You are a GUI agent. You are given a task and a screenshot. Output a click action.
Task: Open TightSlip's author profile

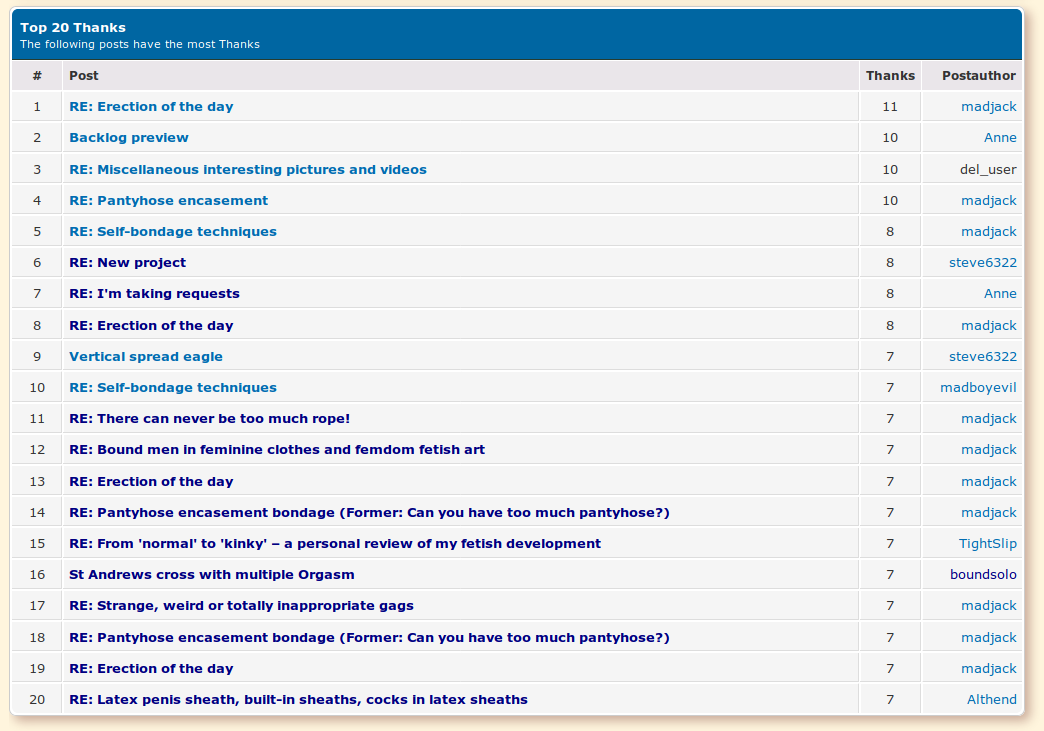pyautogui.click(x=987, y=544)
